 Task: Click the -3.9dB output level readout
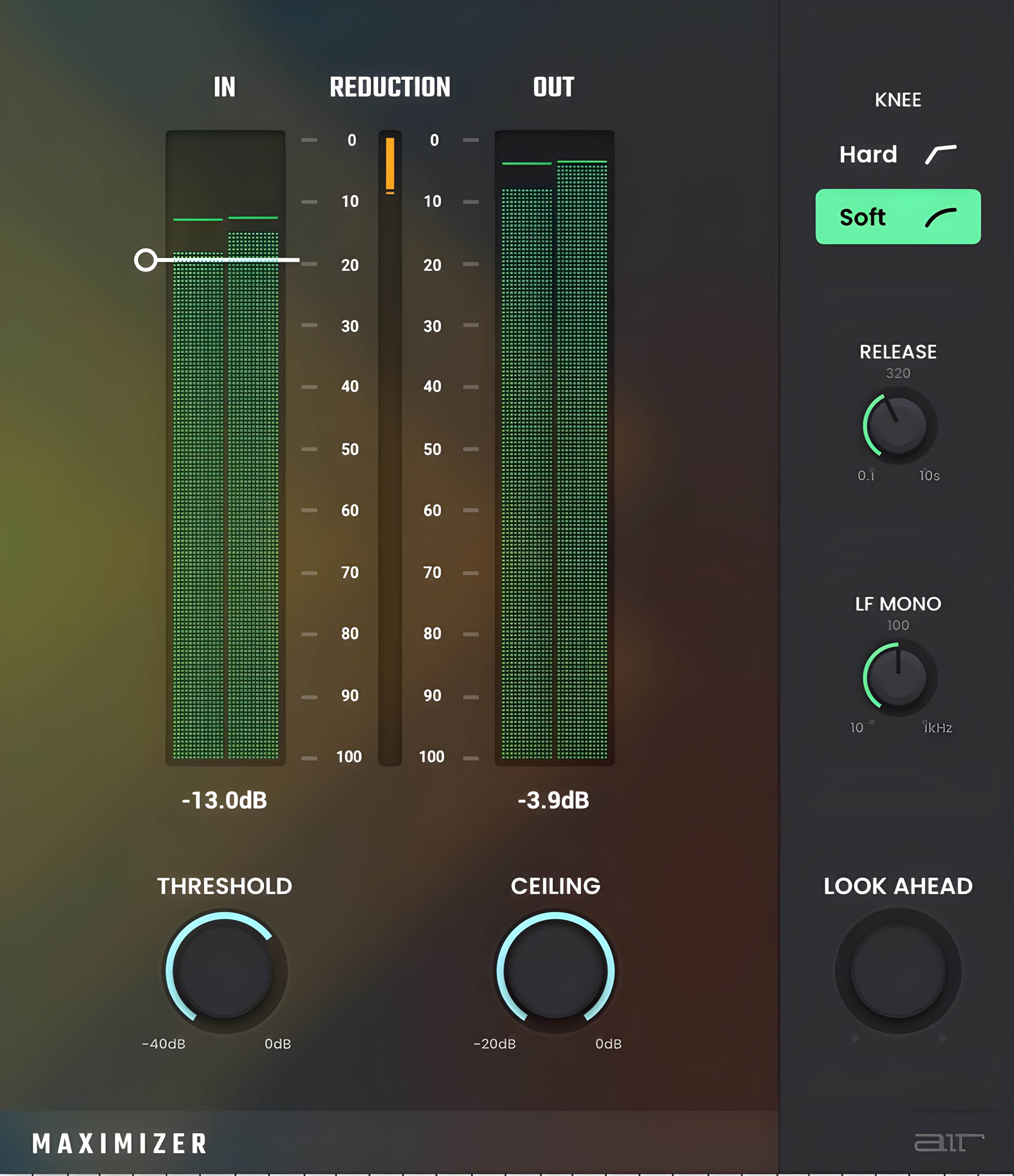[x=553, y=800]
